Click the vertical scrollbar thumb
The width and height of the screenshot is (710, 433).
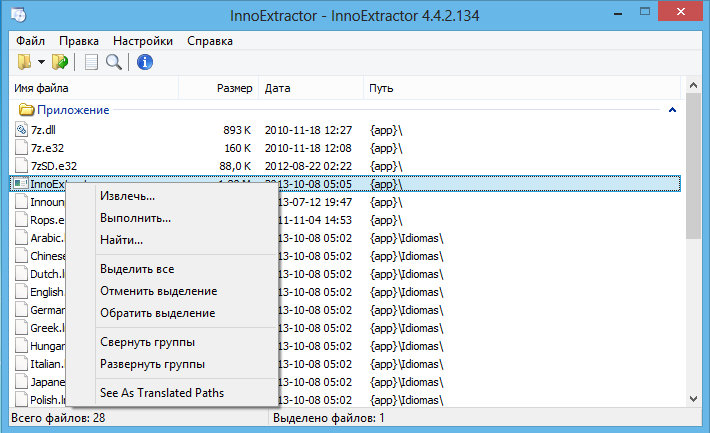point(693,165)
